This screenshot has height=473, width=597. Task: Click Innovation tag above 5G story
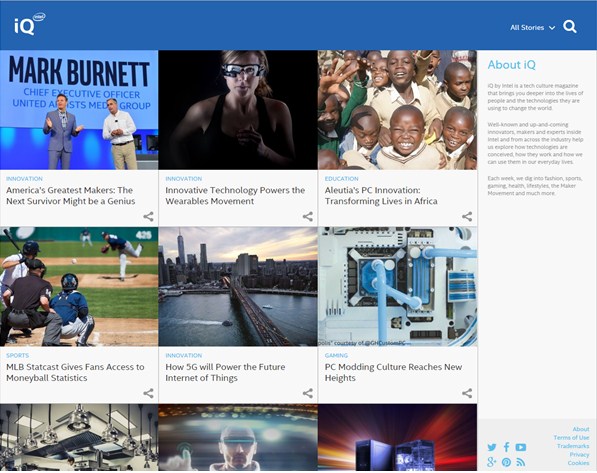pyautogui.click(x=184, y=355)
